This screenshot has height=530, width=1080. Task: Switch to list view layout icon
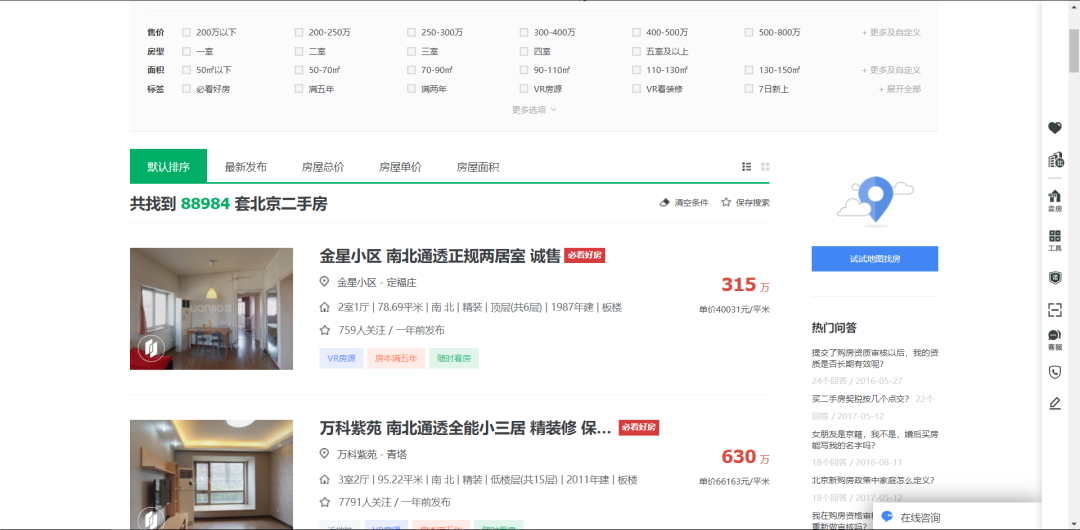[747, 167]
